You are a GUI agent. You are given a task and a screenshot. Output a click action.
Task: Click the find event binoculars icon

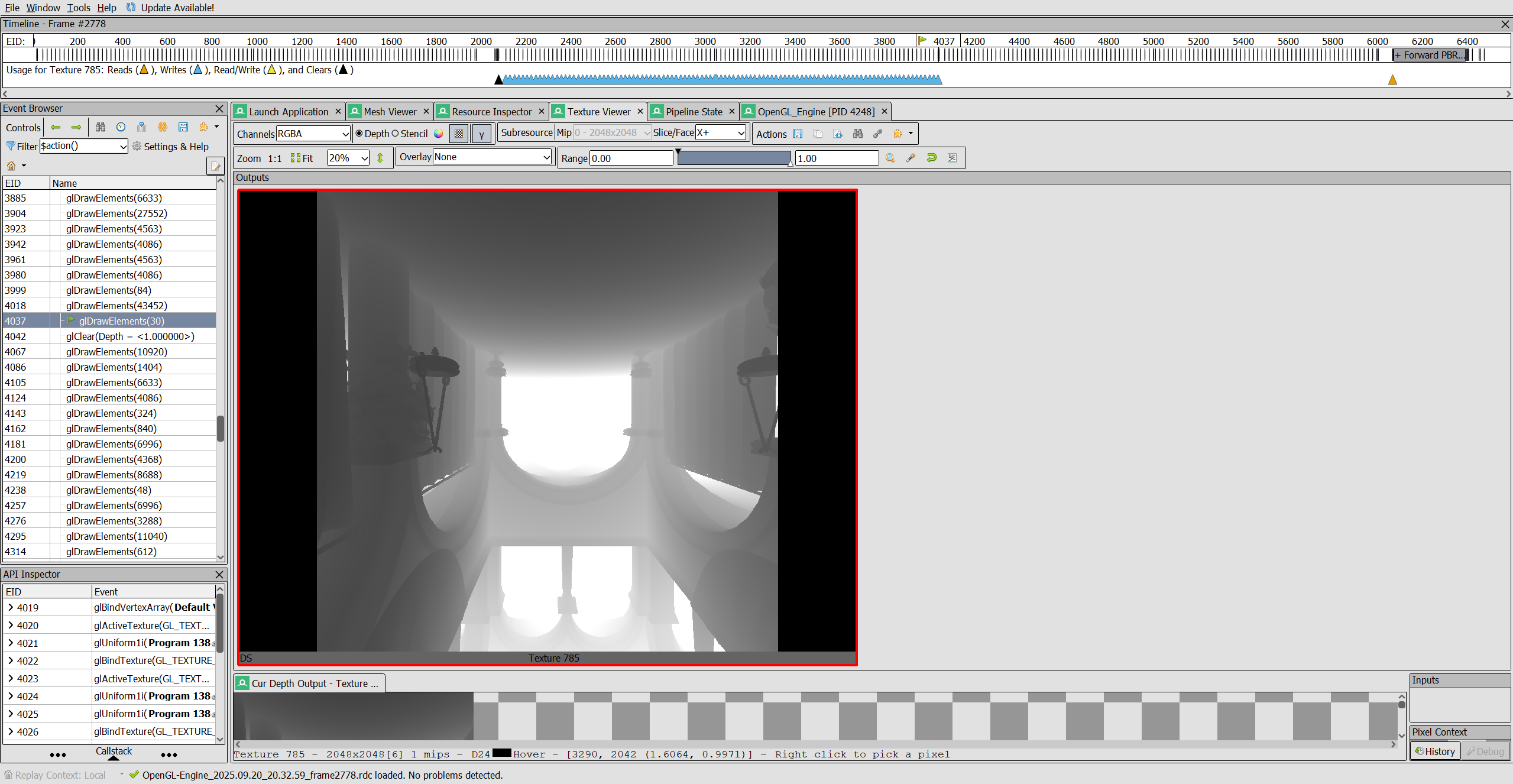pos(101,127)
